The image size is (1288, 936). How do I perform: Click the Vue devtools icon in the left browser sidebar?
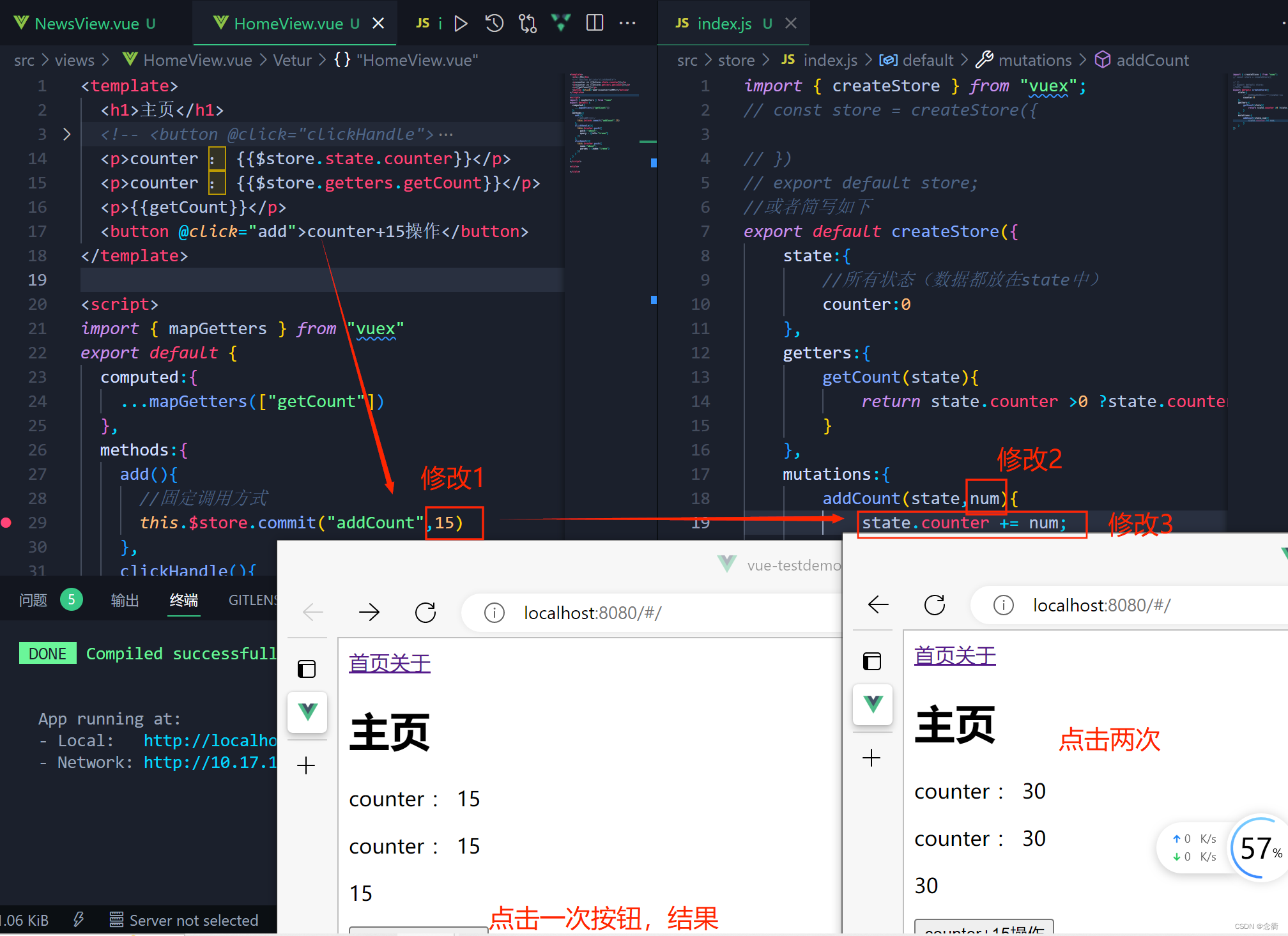click(307, 711)
